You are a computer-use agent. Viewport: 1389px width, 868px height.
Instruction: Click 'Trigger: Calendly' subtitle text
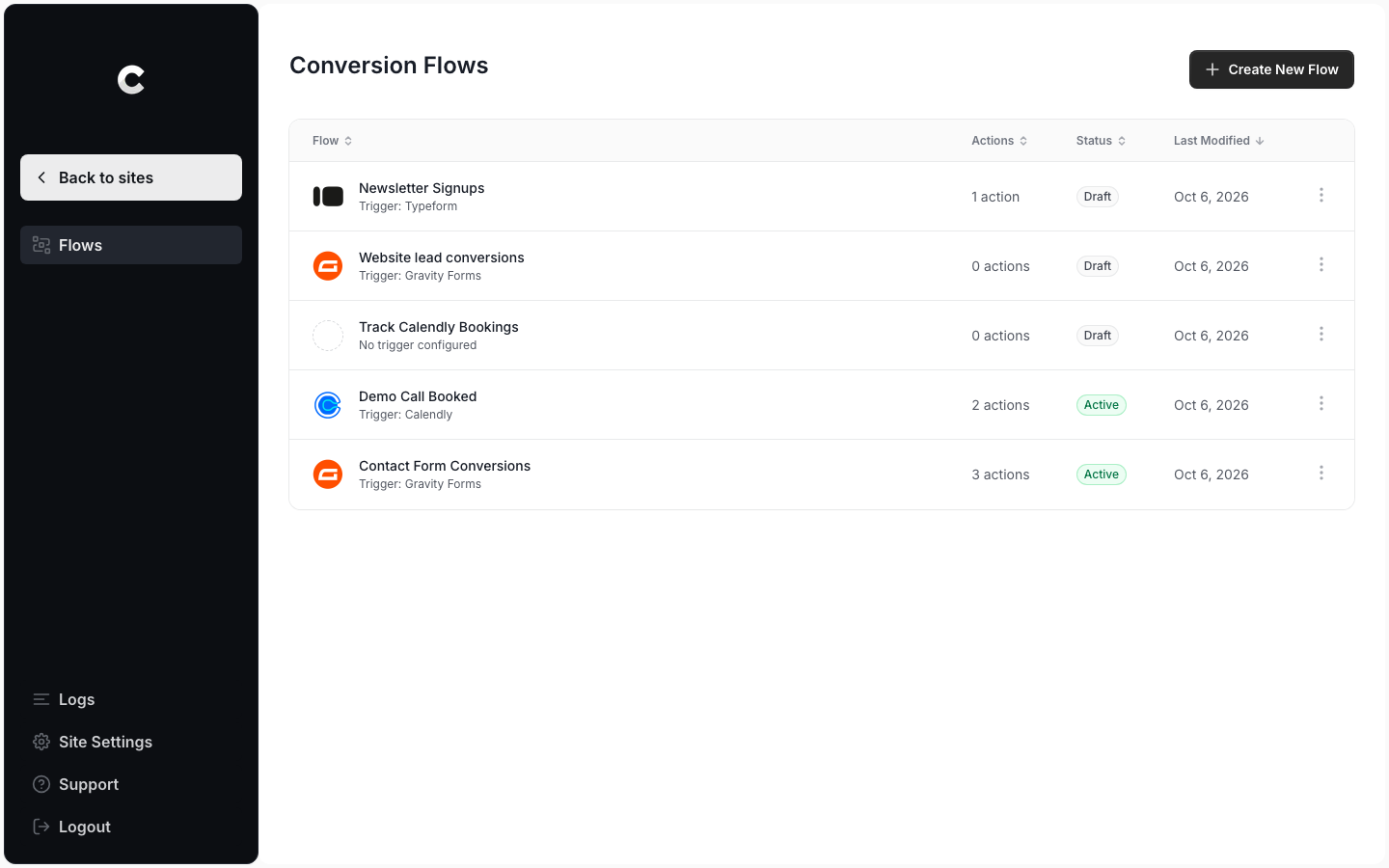click(x=405, y=415)
